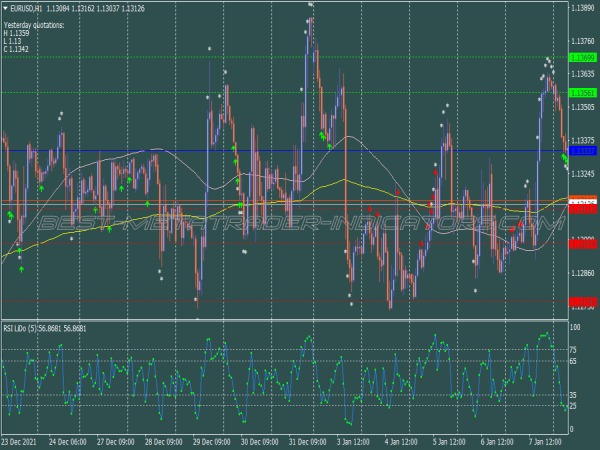
Task: Click the Best-MetaTrader-Indicators.com watermark
Action: pos(300,226)
